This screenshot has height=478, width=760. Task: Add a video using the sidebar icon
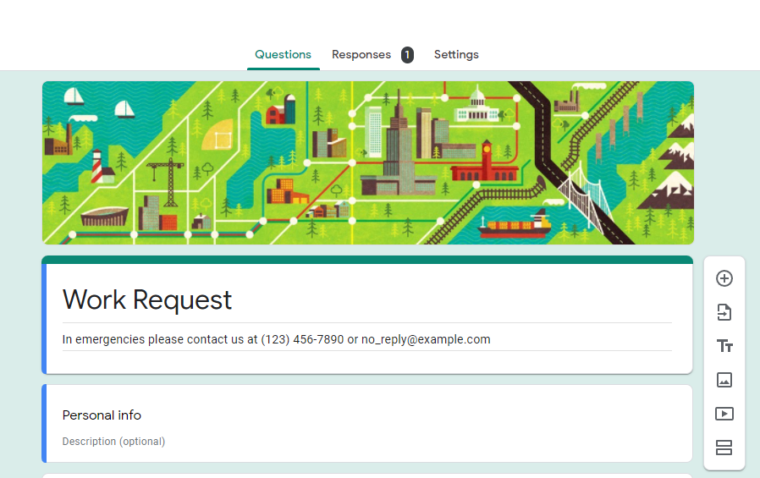click(x=725, y=414)
